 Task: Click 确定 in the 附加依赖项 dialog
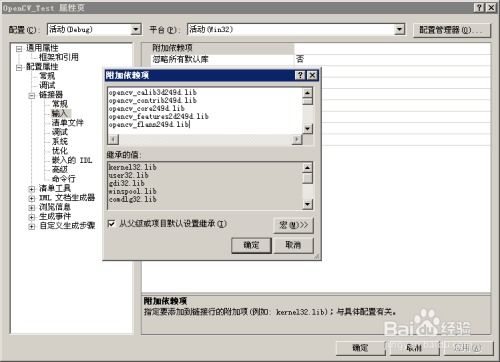click(251, 245)
